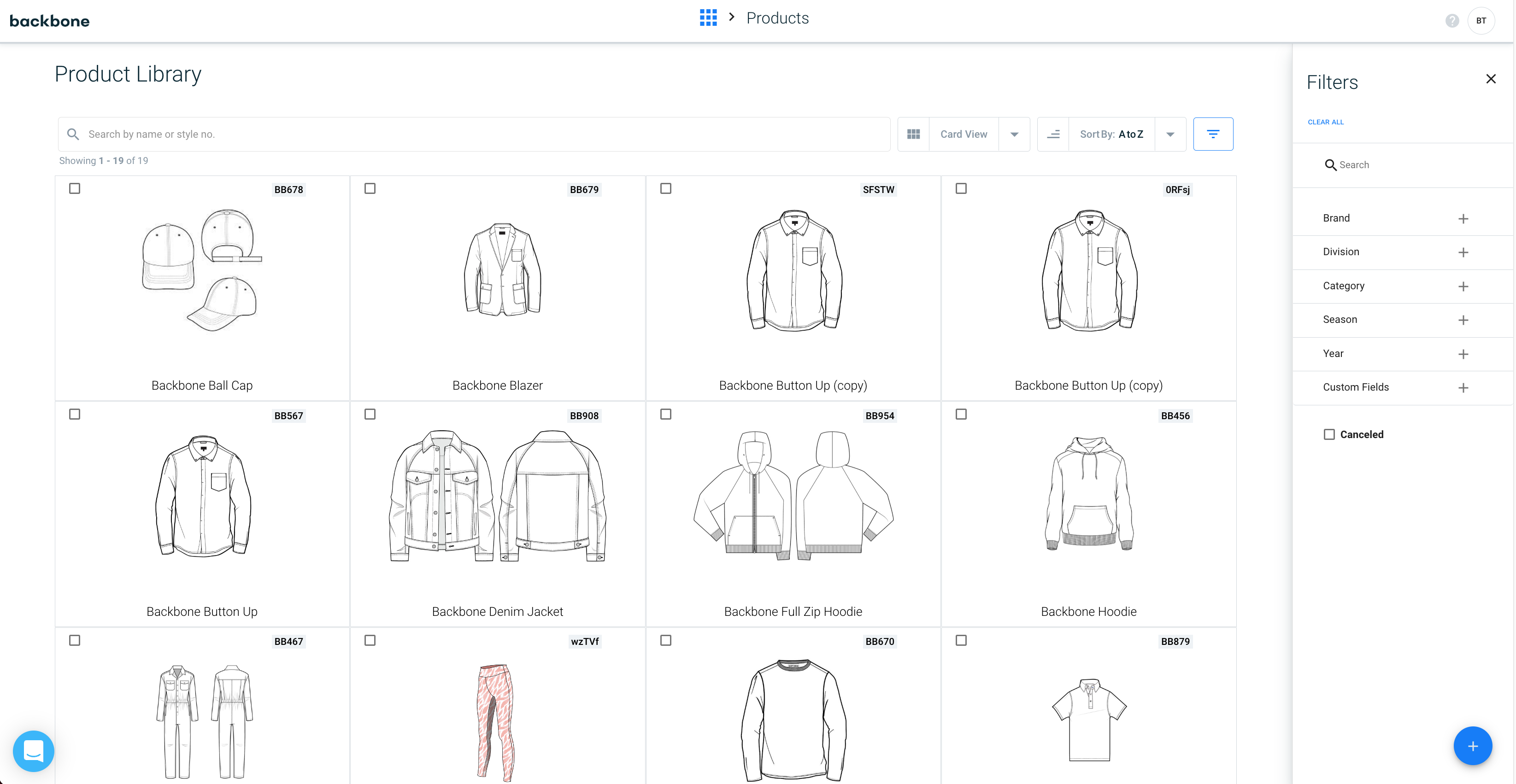Open the Sort By dropdown arrow
This screenshot has width=1516, height=784.
point(1170,134)
